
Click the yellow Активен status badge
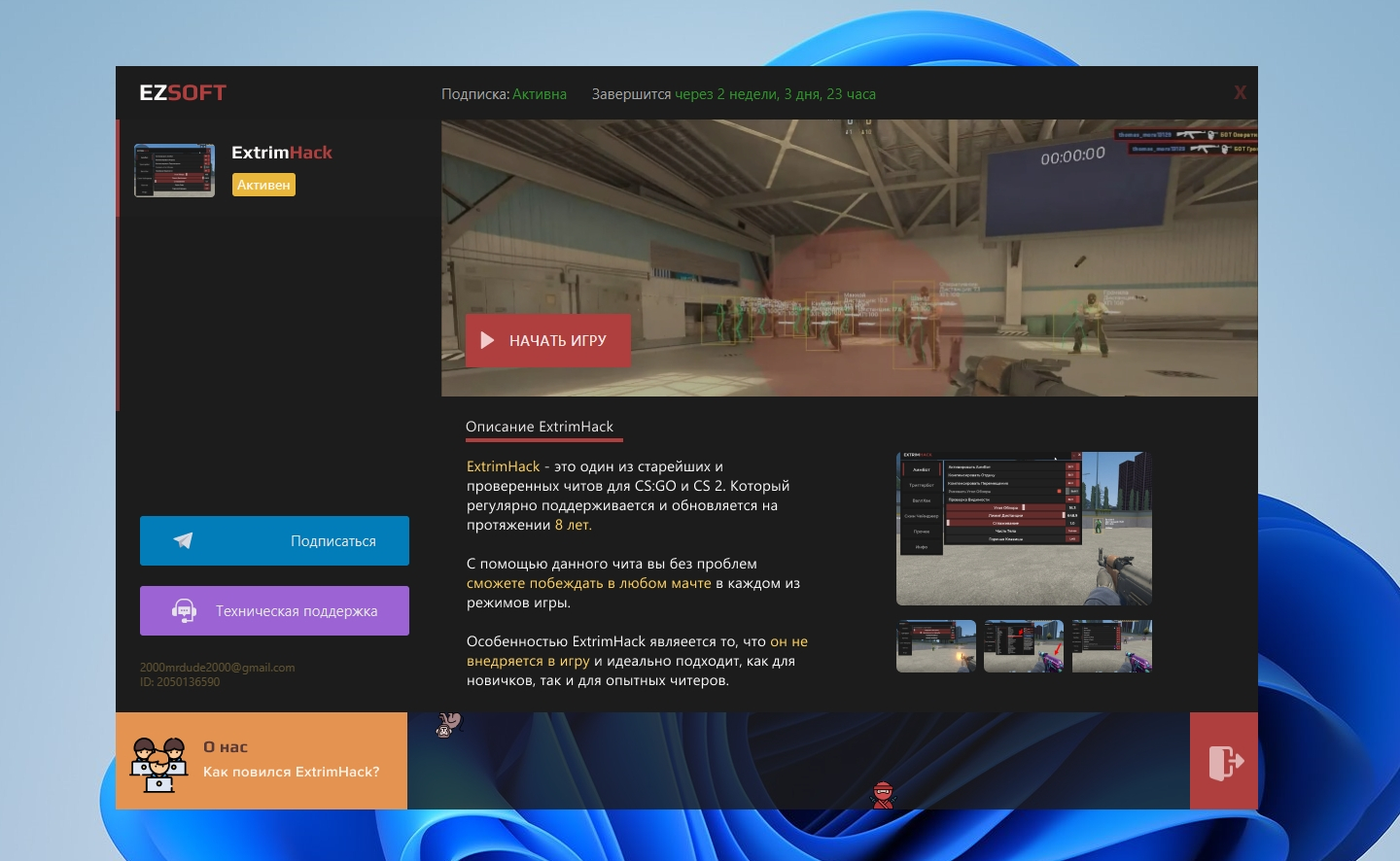coord(263,185)
